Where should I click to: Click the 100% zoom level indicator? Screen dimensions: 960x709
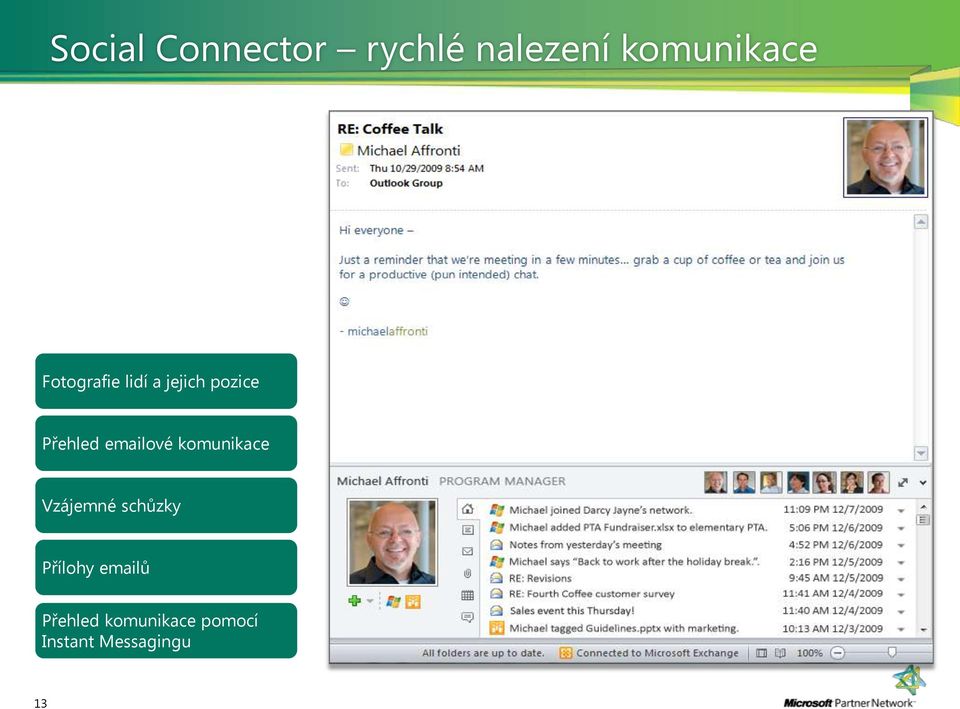(x=809, y=653)
